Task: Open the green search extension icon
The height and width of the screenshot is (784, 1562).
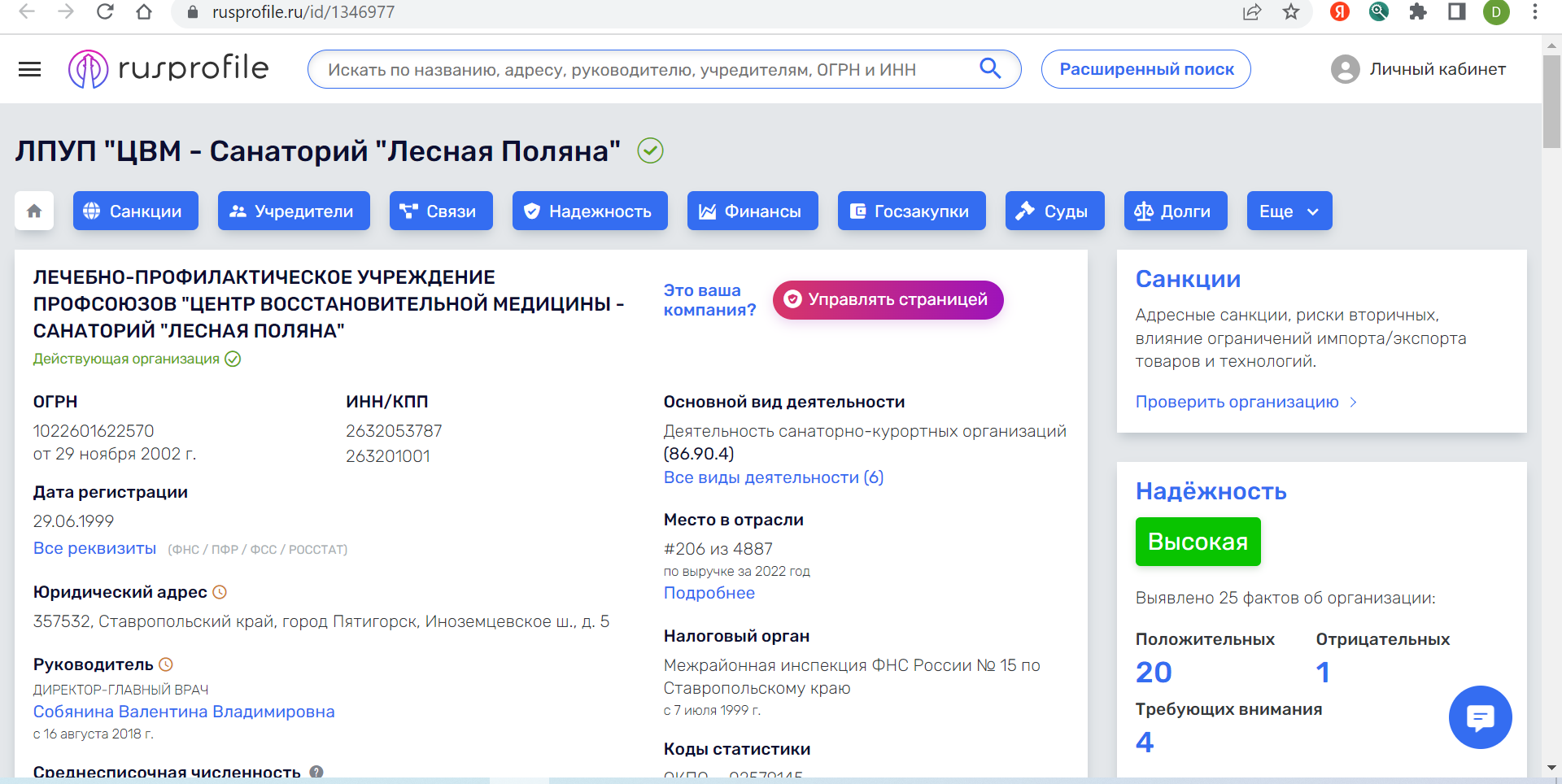Action: coord(1379,12)
